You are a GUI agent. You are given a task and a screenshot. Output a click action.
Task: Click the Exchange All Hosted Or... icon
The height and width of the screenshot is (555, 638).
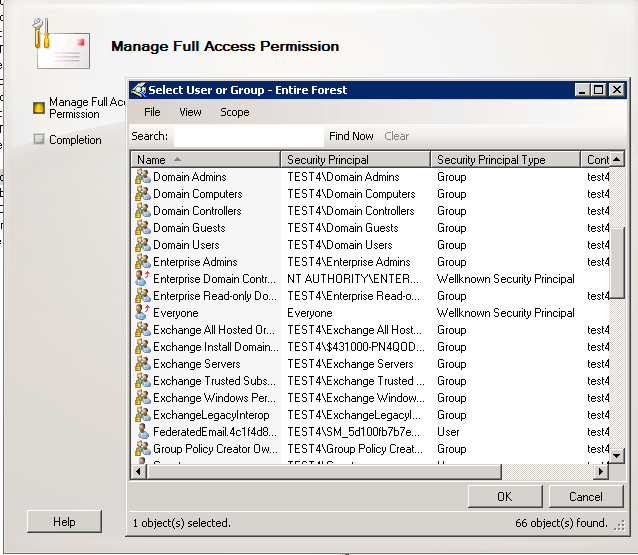[143, 330]
